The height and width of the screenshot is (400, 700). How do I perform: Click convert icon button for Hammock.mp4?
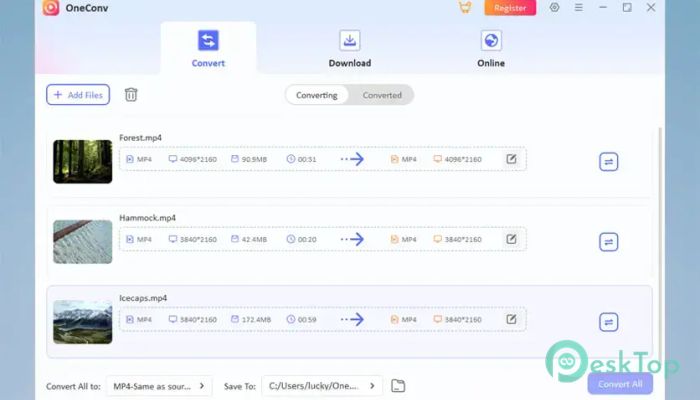[x=608, y=242]
